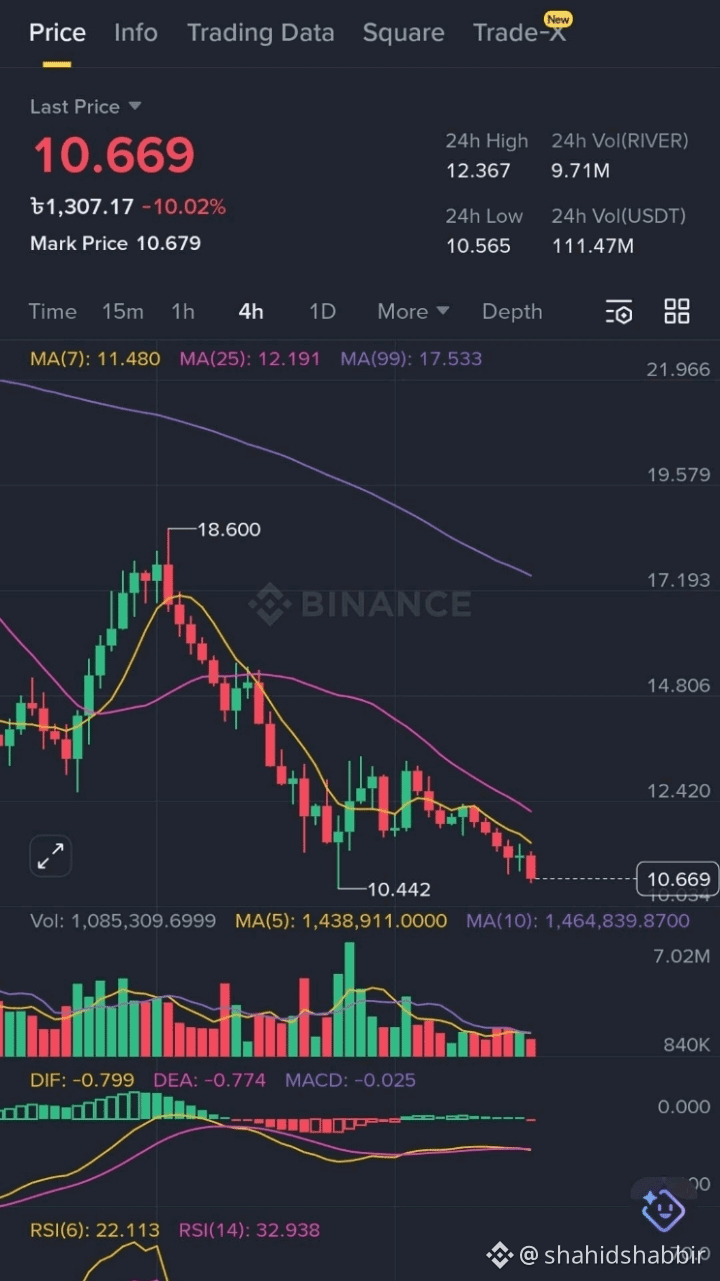The height and width of the screenshot is (1281, 720).
Task: Tap the RSI(14): 32.938 label
Action: click(x=249, y=1230)
